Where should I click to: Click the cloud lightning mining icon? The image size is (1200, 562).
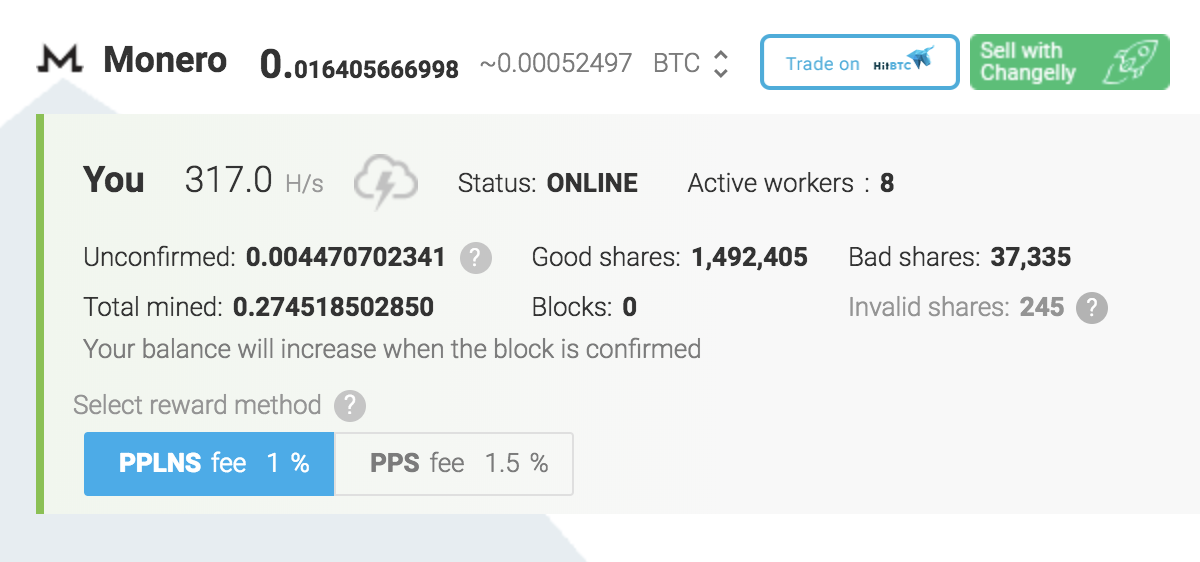click(385, 182)
